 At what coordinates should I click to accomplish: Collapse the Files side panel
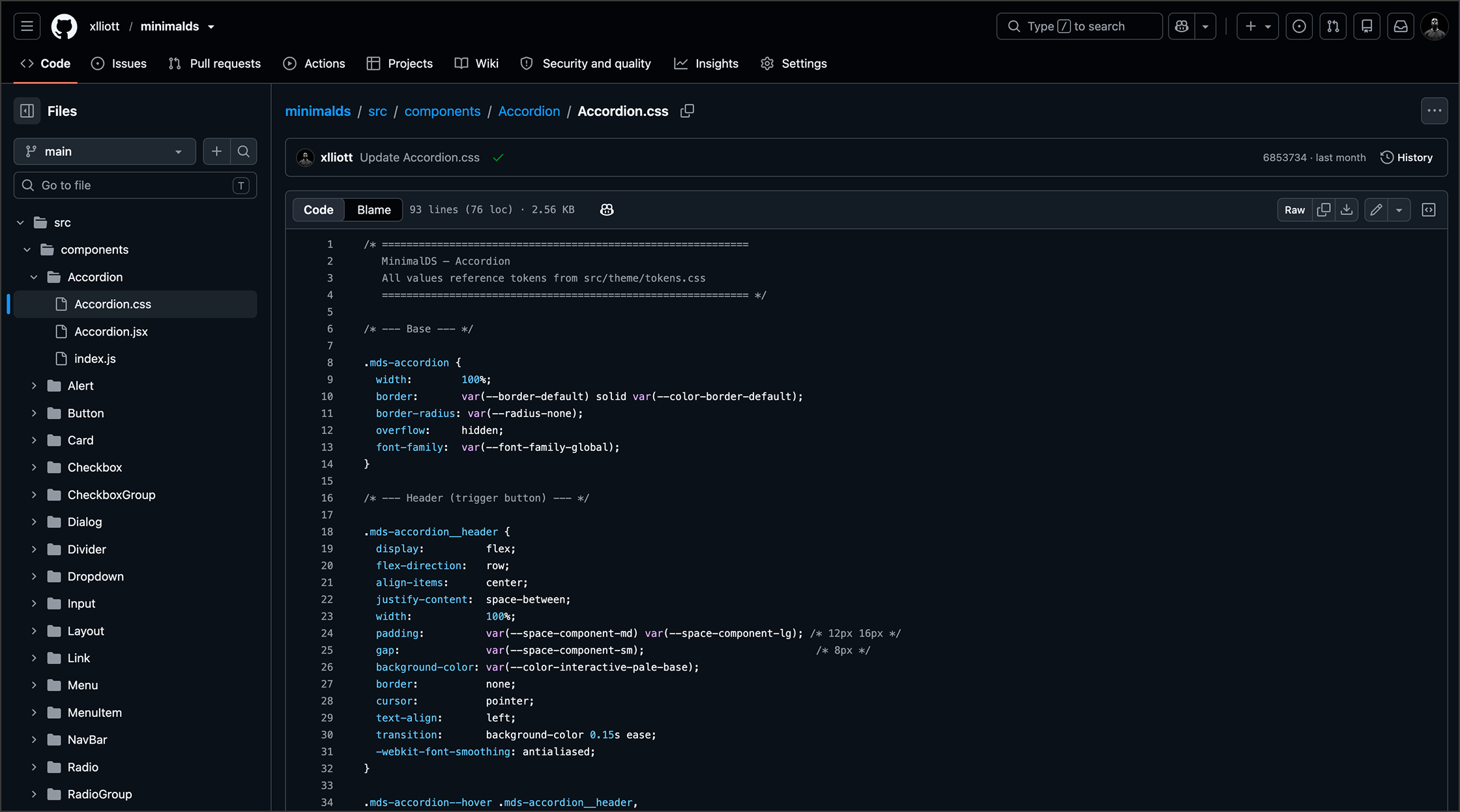pos(27,111)
